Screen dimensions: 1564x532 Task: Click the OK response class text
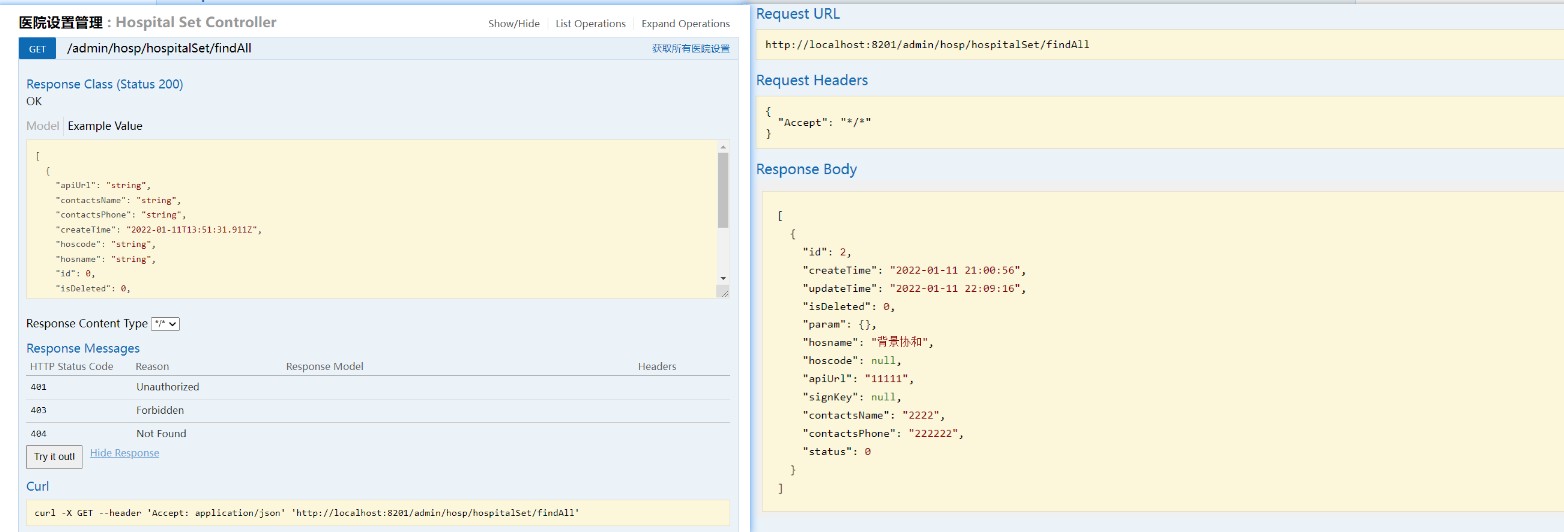point(34,101)
